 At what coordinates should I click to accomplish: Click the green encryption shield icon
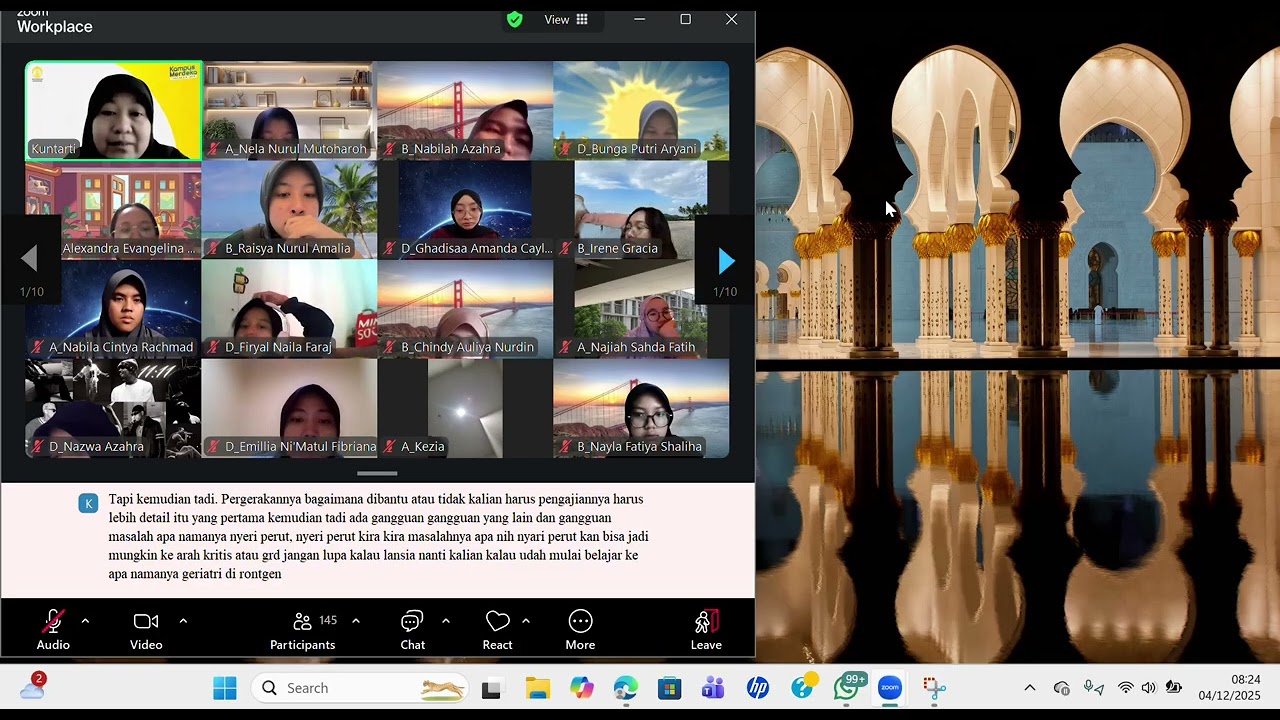pos(515,19)
